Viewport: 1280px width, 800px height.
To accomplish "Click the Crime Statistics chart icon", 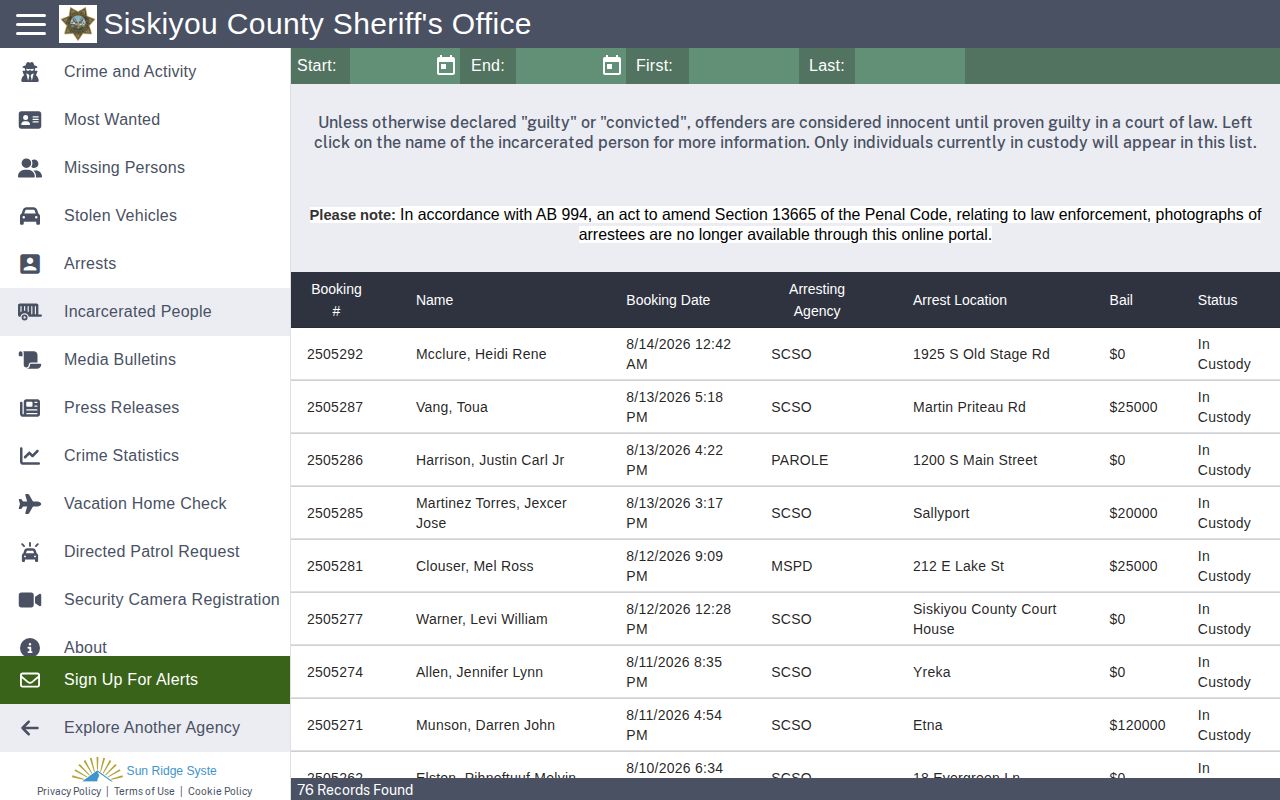I will (x=30, y=456).
